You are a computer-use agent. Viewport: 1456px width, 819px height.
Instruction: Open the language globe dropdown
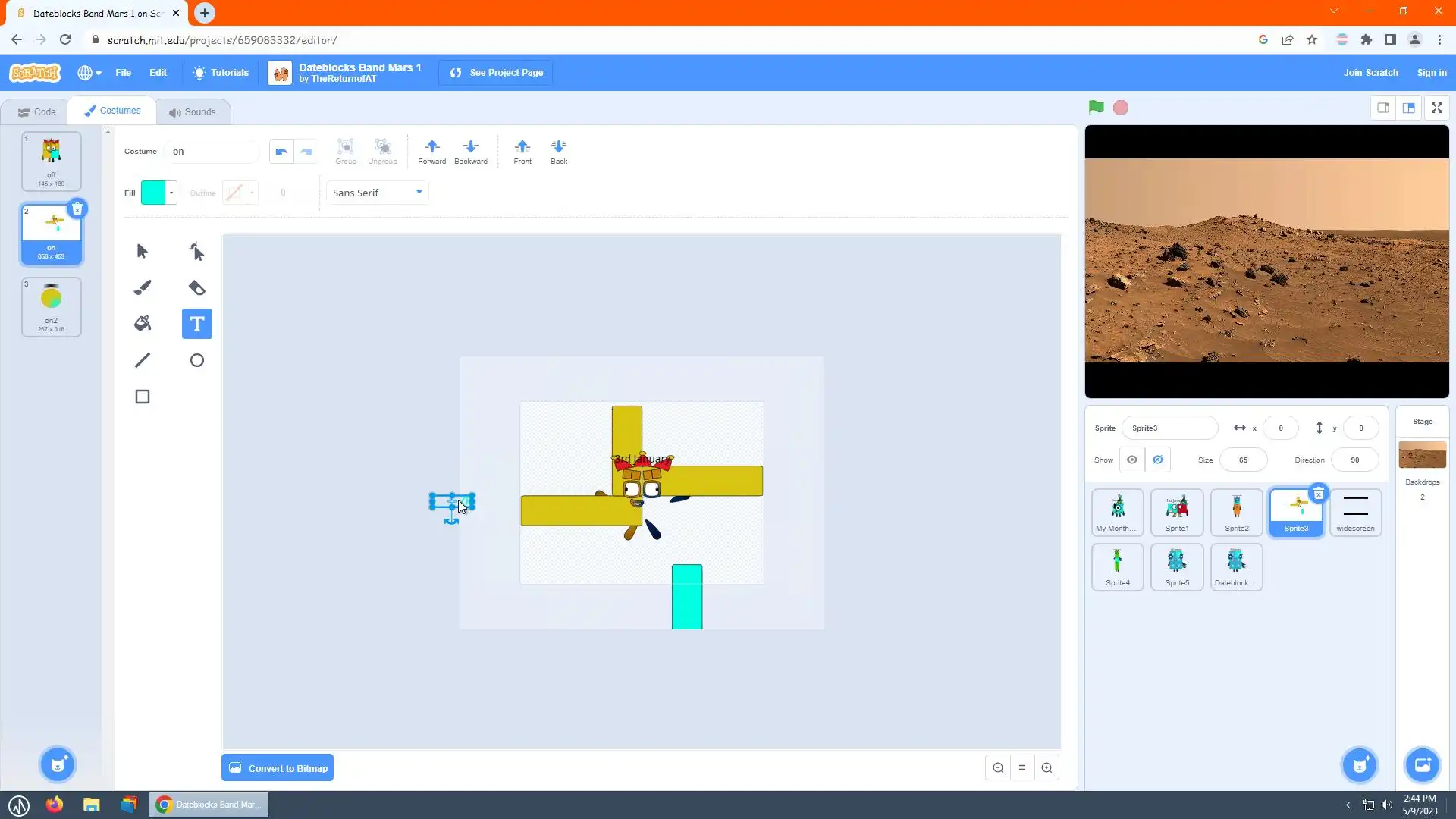[x=89, y=73]
